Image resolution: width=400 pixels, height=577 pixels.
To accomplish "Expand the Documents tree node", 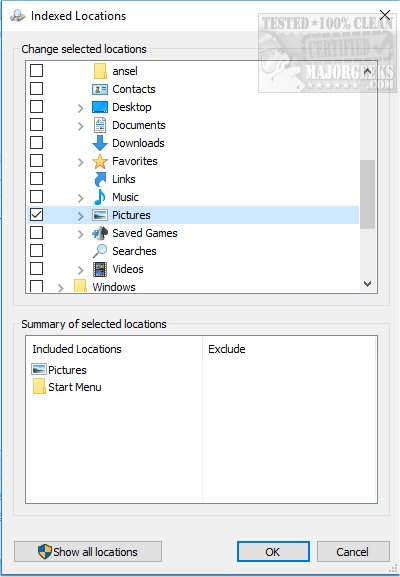I will pyautogui.click(x=81, y=126).
